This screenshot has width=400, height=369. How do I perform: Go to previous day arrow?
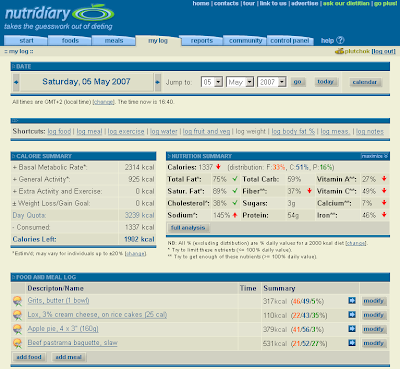coord(16,82)
